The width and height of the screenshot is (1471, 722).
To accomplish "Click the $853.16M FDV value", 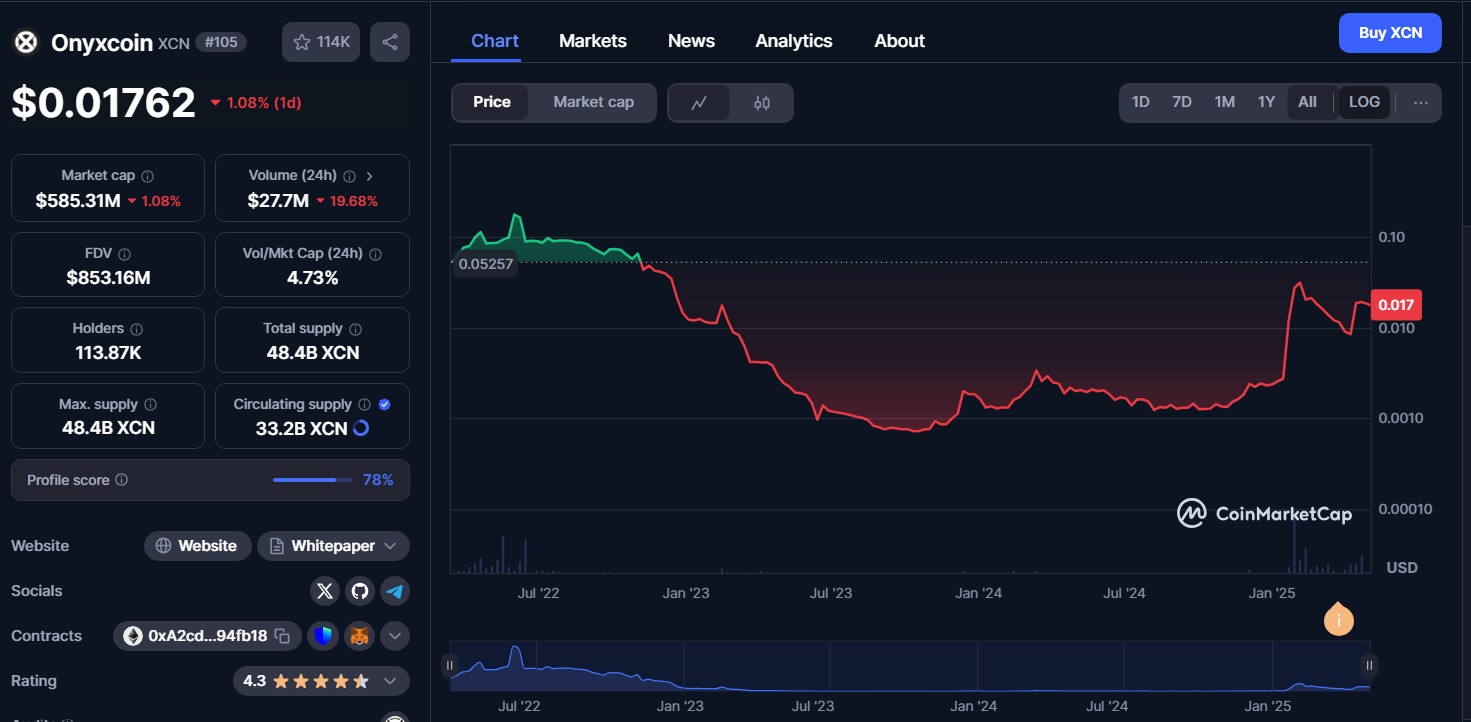I will pyautogui.click(x=108, y=277).
